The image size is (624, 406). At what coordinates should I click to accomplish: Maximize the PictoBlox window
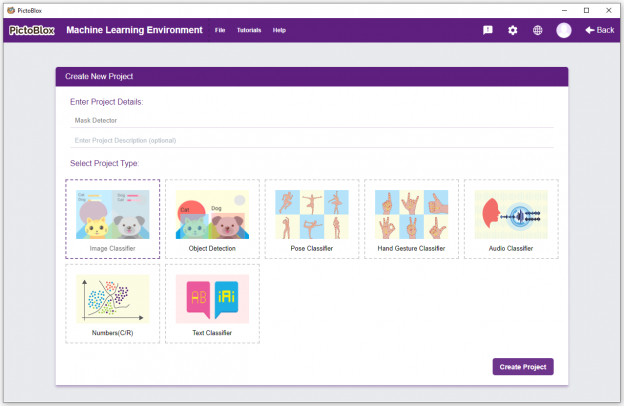pos(586,10)
